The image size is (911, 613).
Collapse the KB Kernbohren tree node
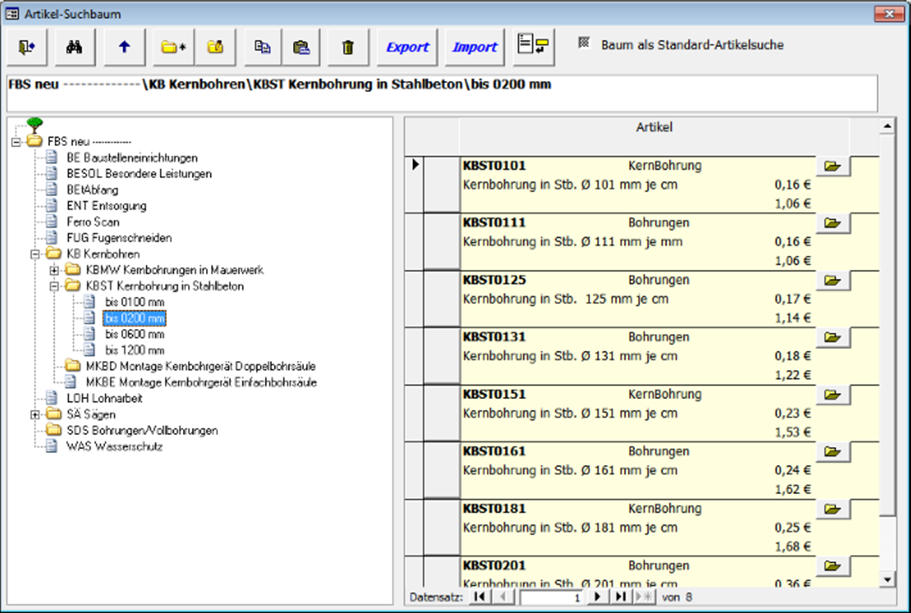(36, 254)
